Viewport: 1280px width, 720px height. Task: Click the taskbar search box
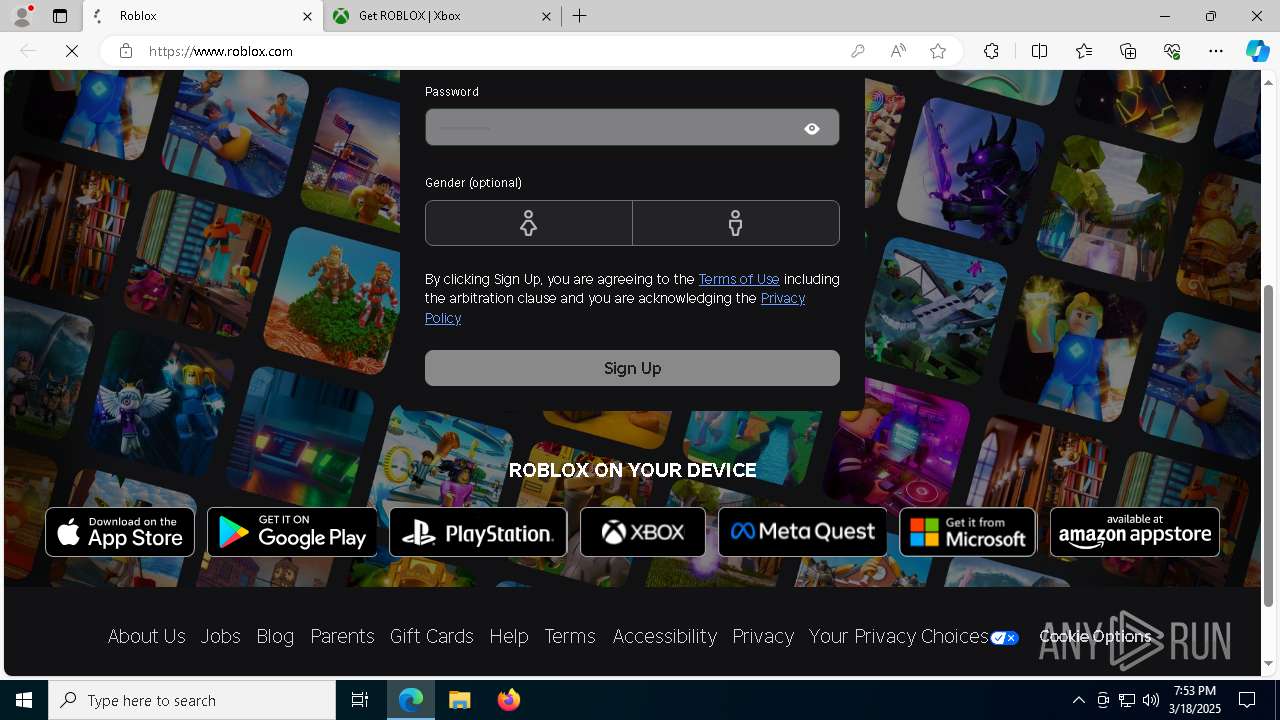click(192, 700)
